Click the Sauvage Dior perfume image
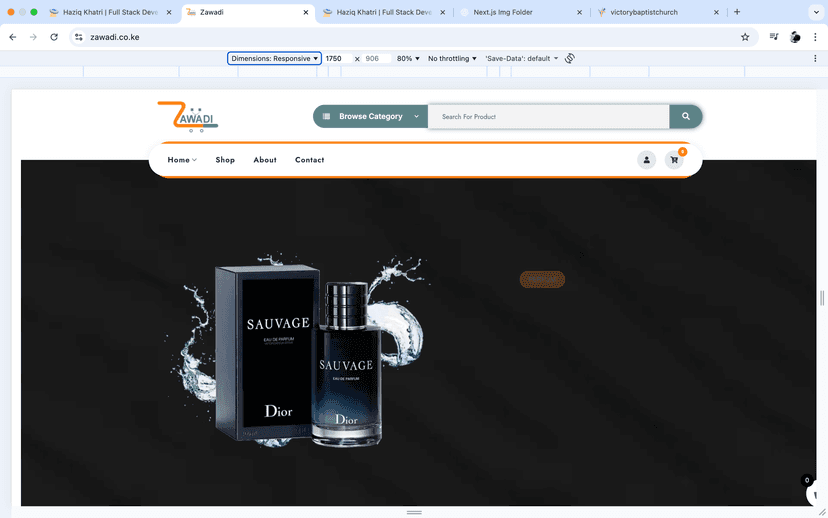828x518 pixels. [297, 350]
